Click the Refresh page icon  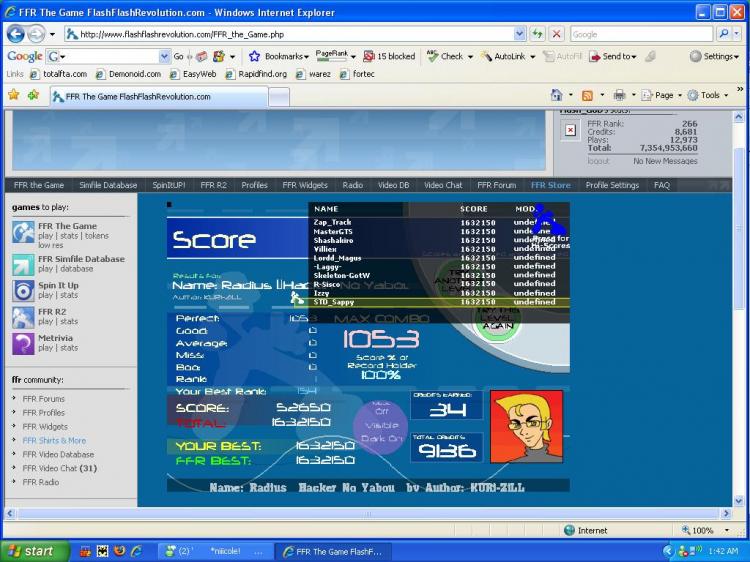pyautogui.click(x=538, y=34)
